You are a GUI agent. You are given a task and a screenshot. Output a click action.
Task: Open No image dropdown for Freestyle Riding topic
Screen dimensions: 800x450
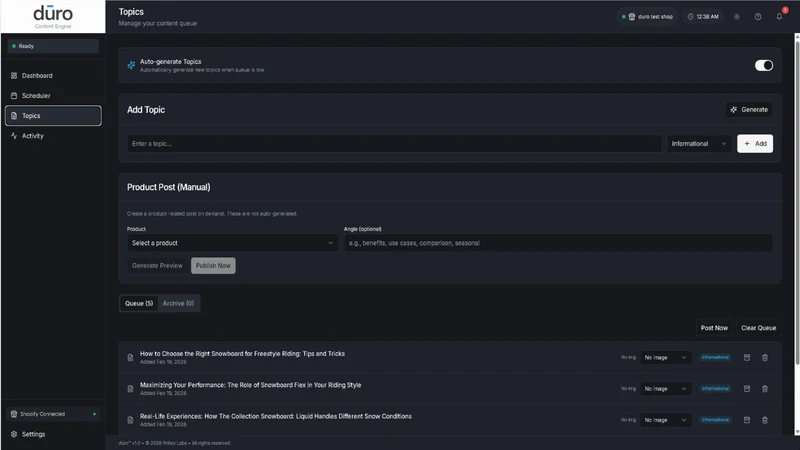point(665,358)
